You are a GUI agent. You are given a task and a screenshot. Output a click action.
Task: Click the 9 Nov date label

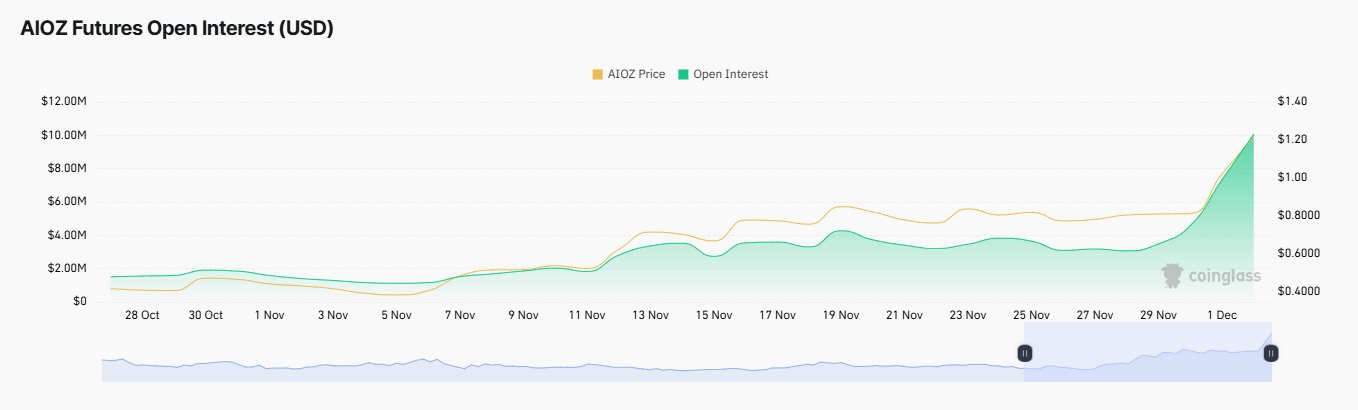[x=523, y=315]
